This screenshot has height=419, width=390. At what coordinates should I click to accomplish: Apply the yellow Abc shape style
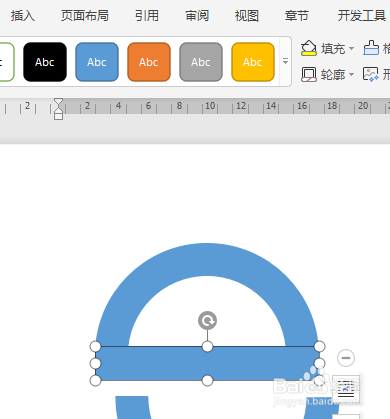click(253, 62)
